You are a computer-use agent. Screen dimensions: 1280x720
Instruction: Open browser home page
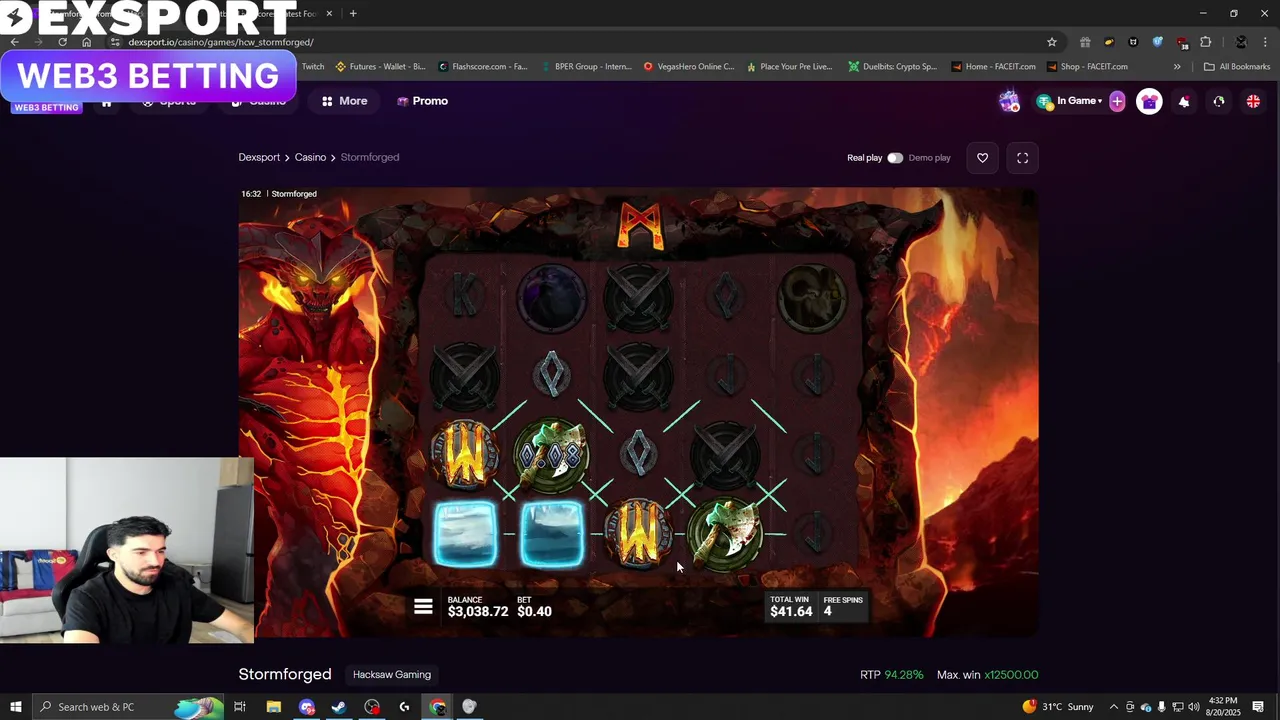click(x=86, y=42)
